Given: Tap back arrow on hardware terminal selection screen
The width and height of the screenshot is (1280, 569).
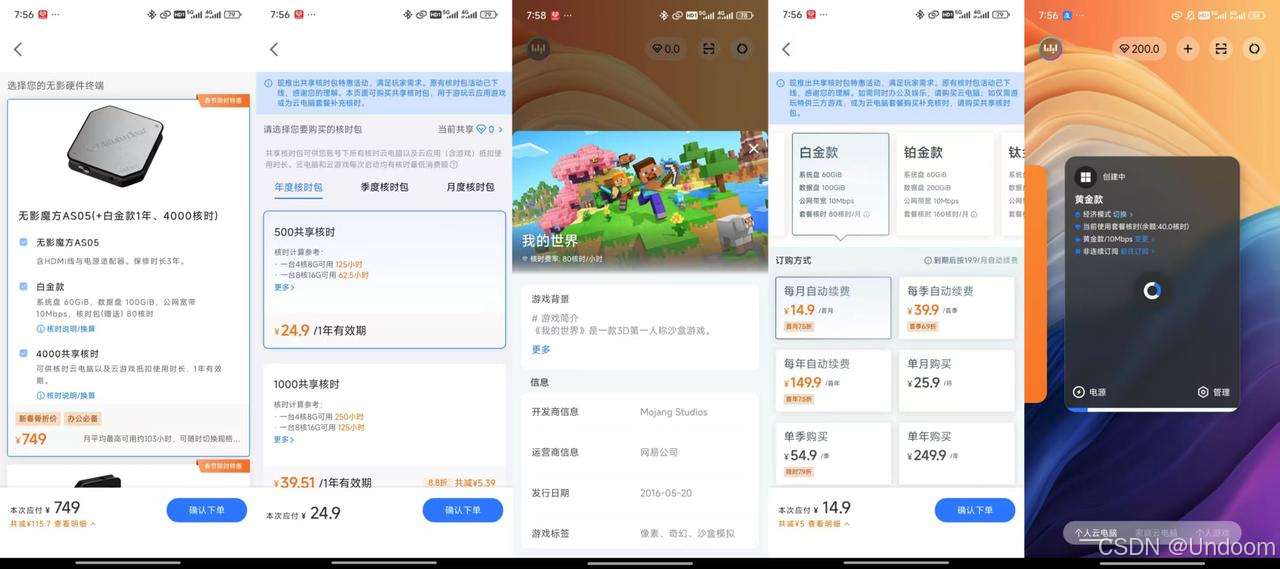Looking at the screenshot, I should point(17,49).
